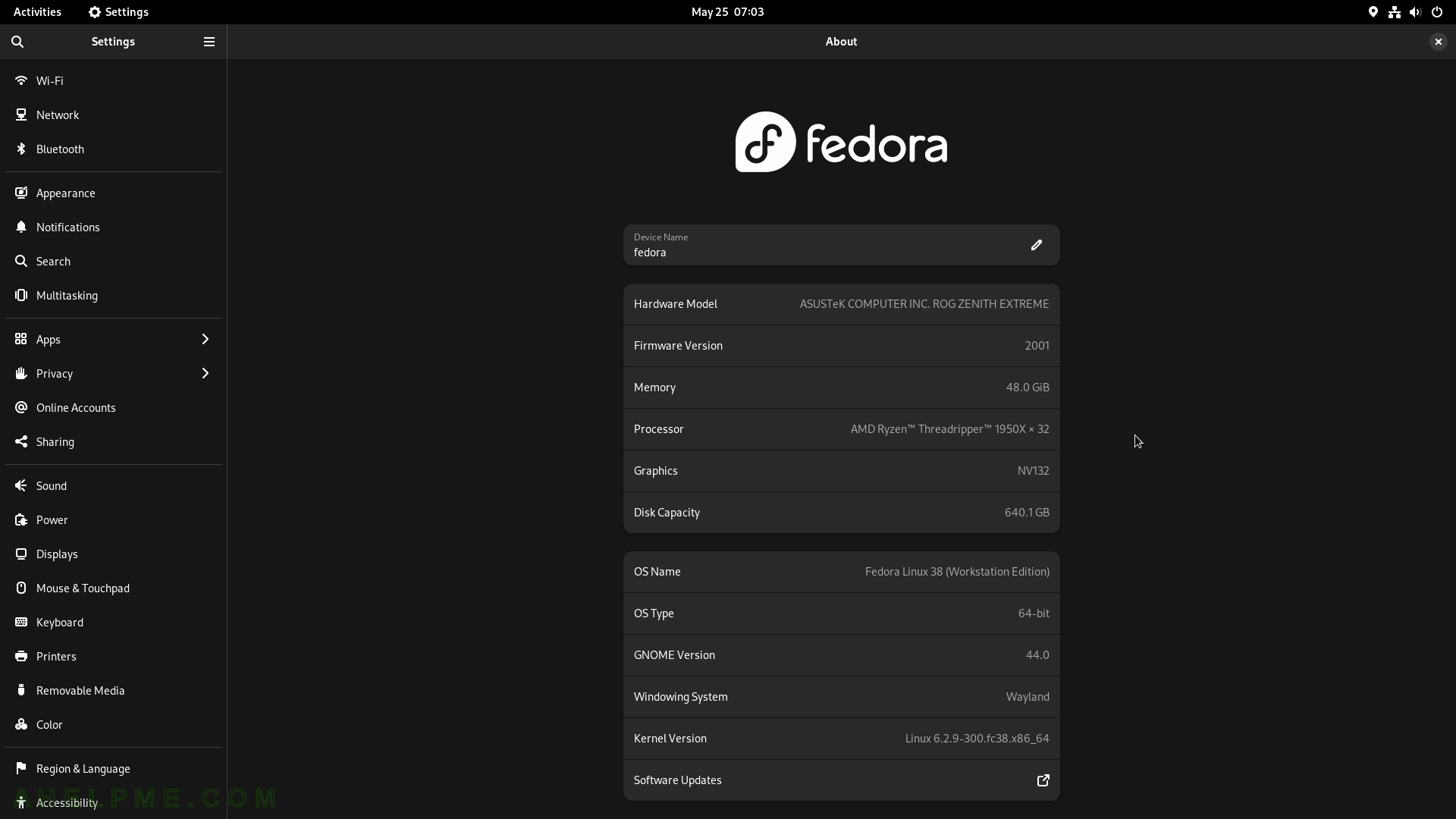The height and width of the screenshot is (819, 1456).
Task: Click the OS Name Fedora Linux 38 value
Action: [957, 572]
